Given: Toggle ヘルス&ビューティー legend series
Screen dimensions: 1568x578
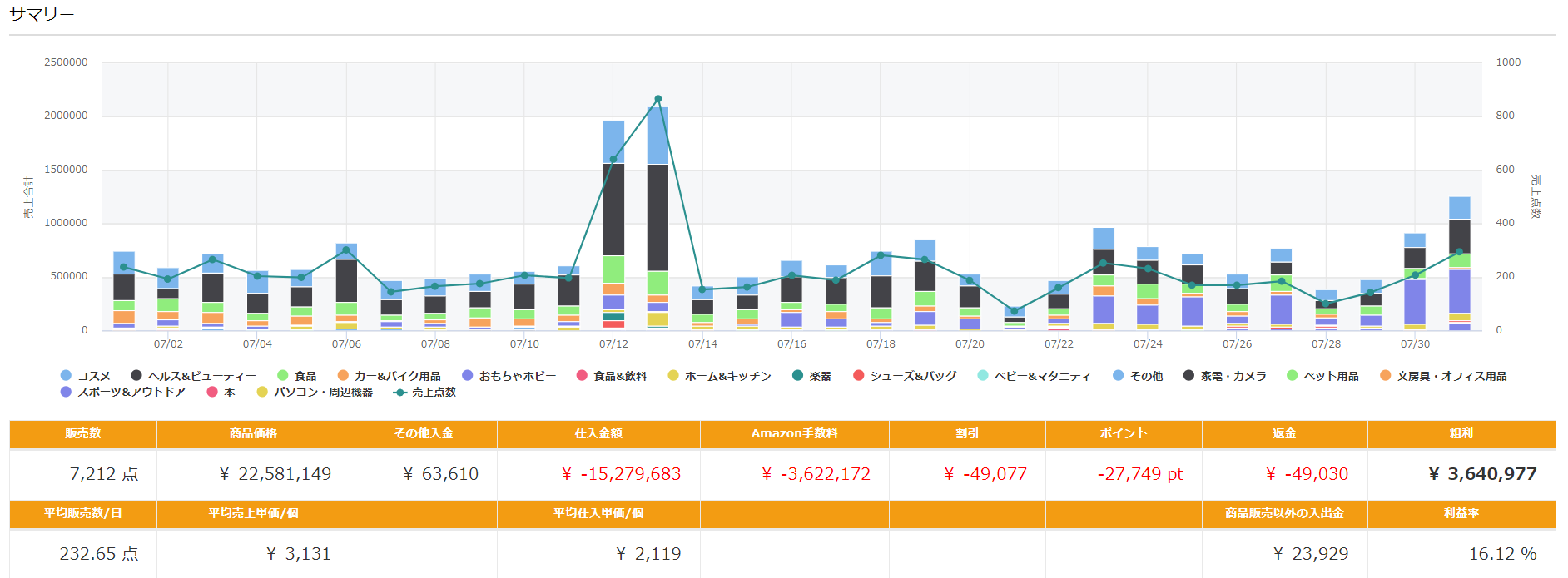Looking at the screenshot, I should 194,376.
